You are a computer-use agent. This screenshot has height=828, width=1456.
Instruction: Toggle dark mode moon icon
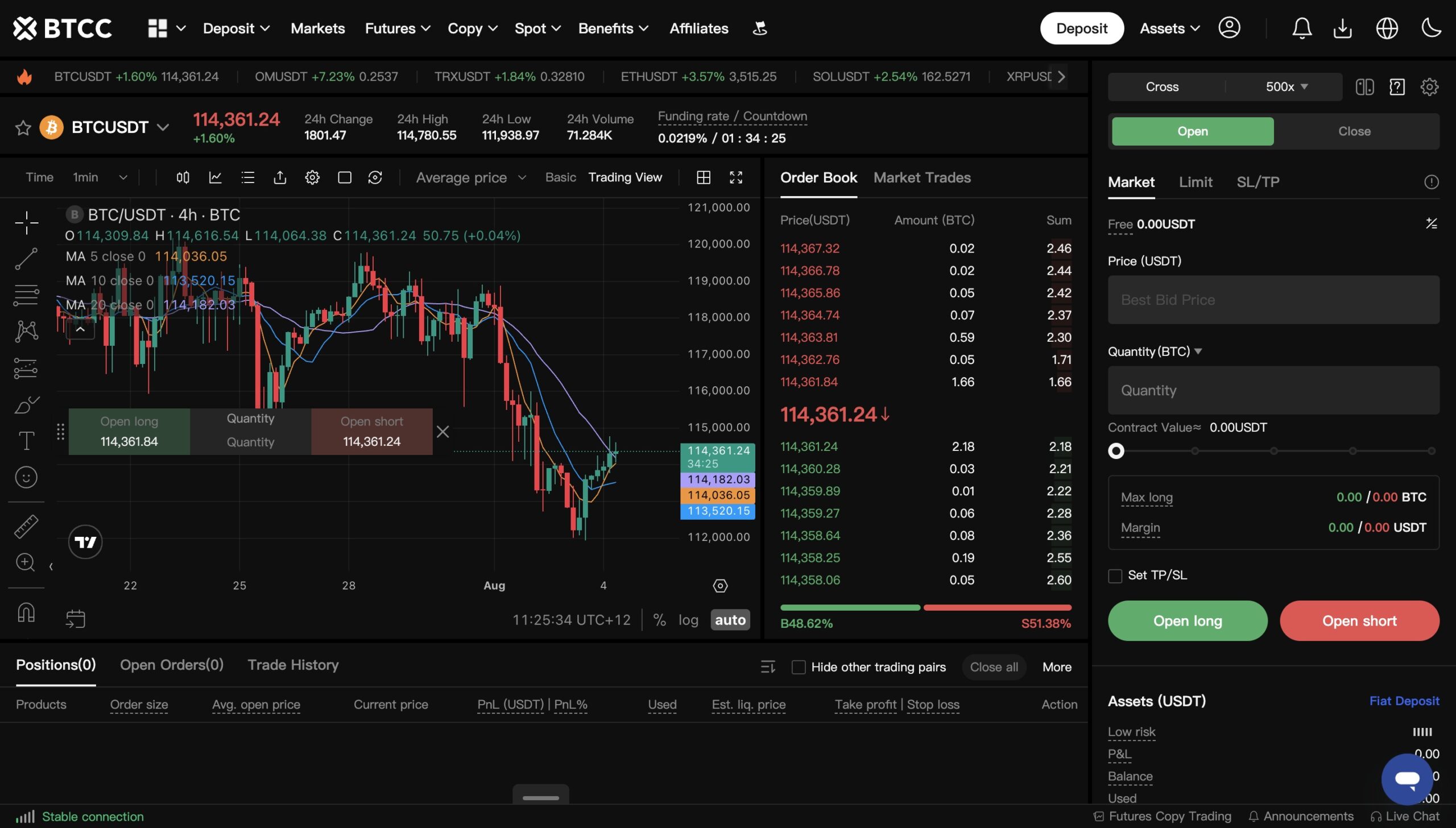tap(1431, 27)
